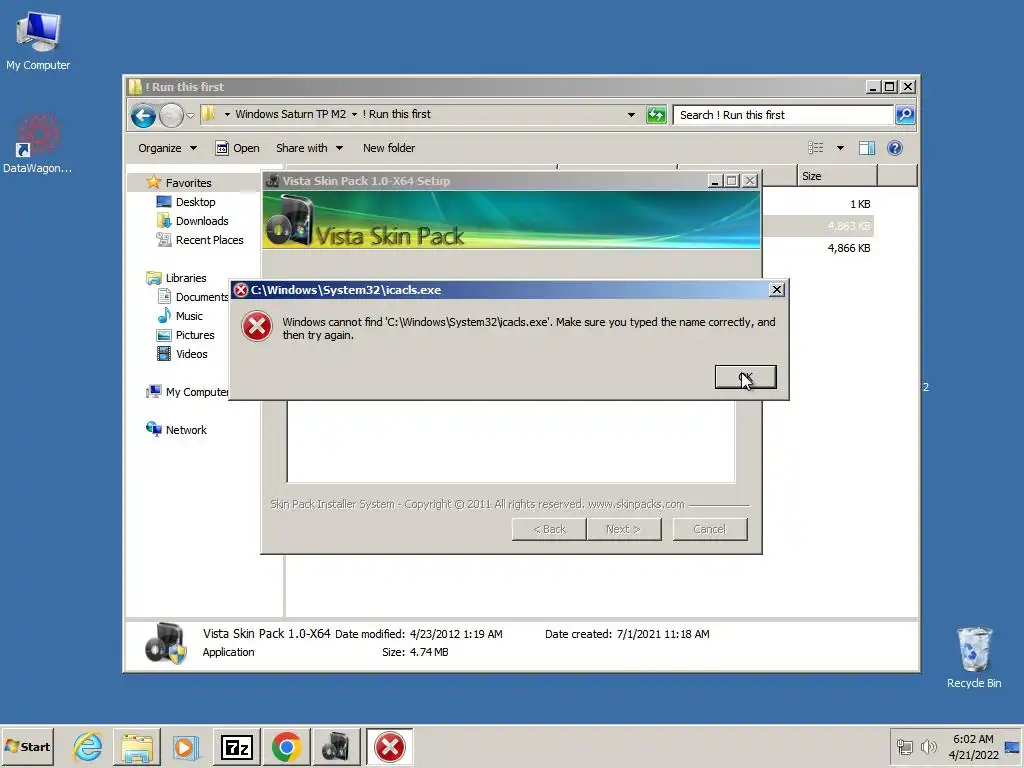Open the DataWagon desktop shortcut
The height and width of the screenshot is (768, 1024).
[38, 144]
